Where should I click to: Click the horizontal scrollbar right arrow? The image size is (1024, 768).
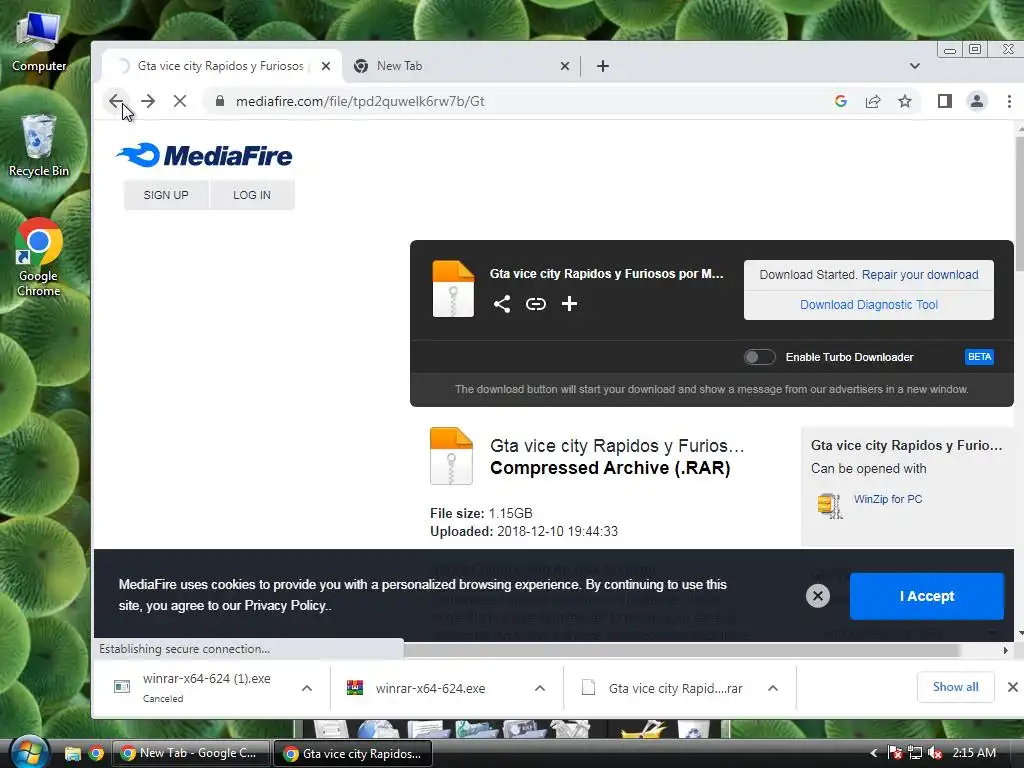[1006, 650]
